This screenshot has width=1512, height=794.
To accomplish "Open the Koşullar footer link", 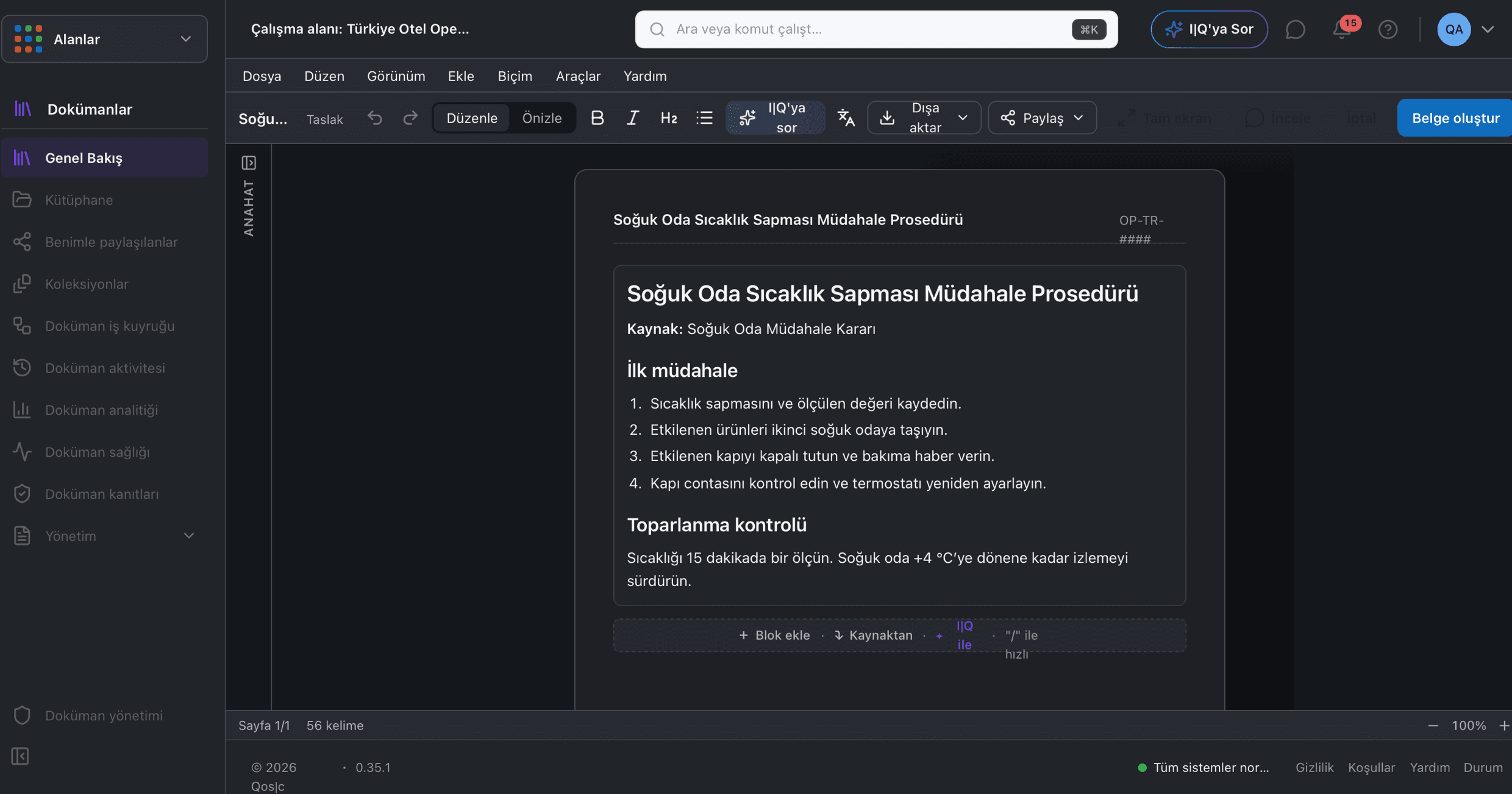I will (x=1371, y=768).
